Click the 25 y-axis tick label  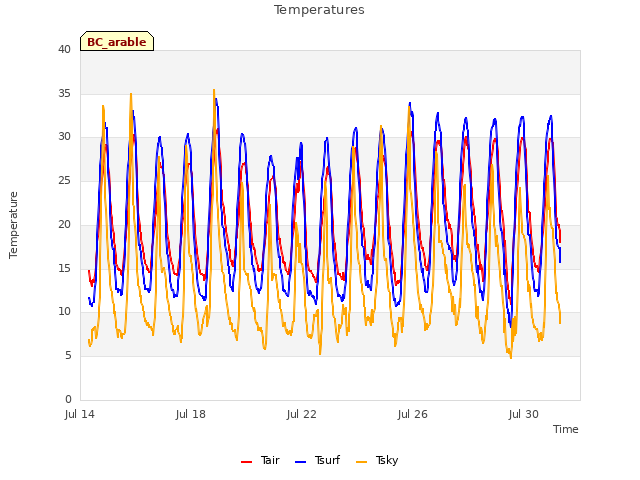[64, 180]
